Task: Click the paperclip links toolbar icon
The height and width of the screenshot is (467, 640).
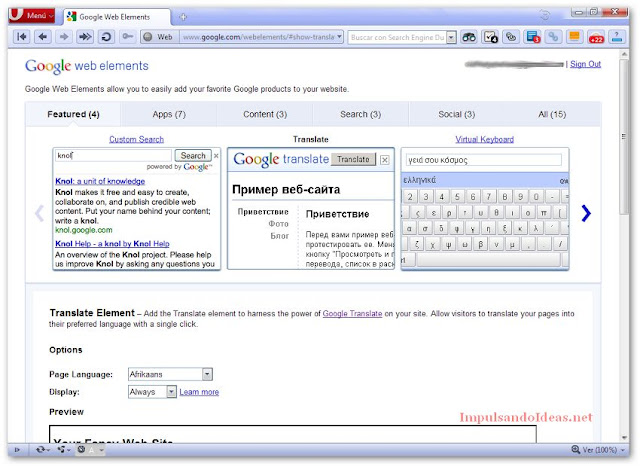Action: click(x=511, y=37)
